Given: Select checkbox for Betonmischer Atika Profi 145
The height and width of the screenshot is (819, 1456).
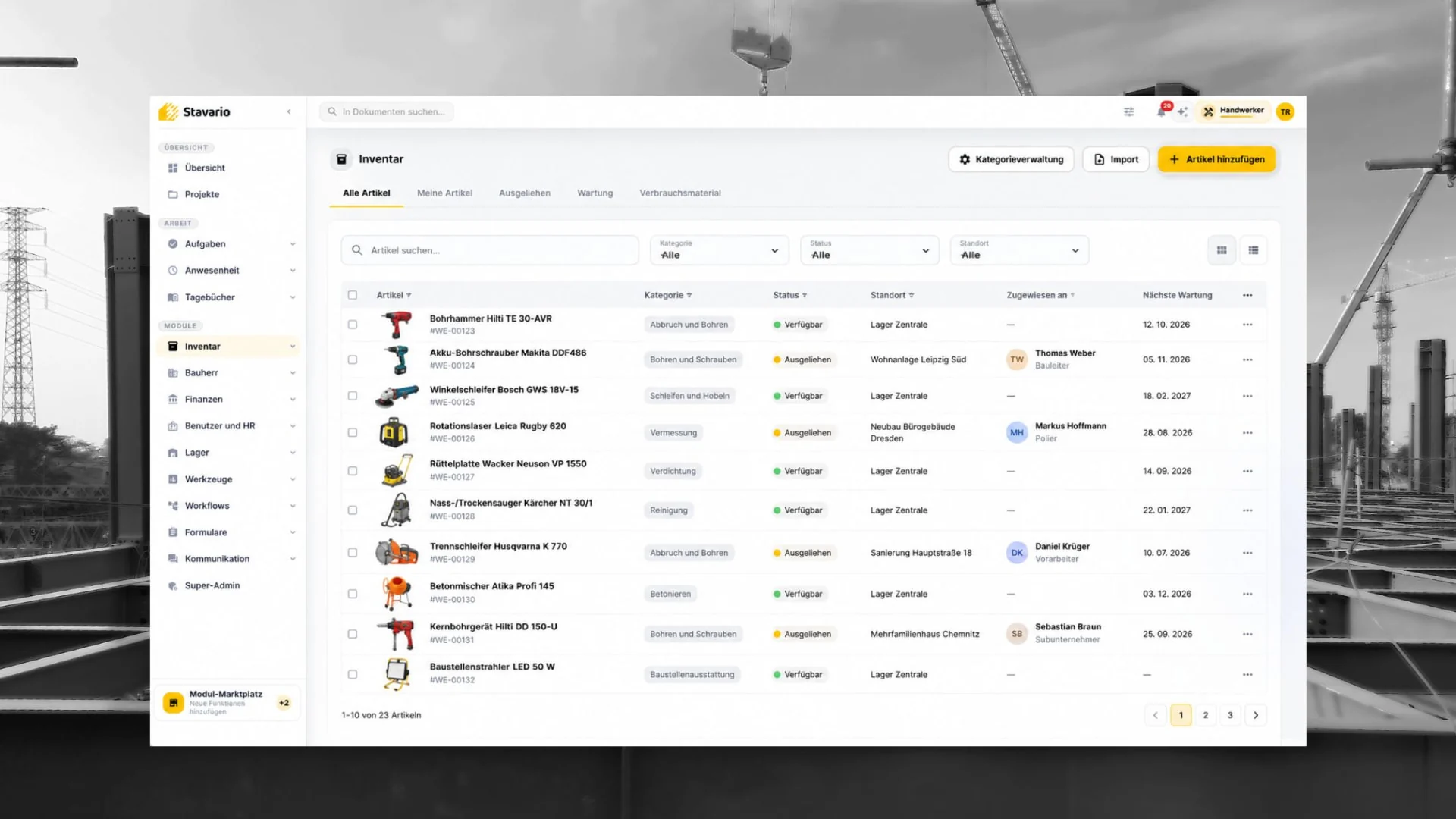Looking at the screenshot, I should pos(353,594).
